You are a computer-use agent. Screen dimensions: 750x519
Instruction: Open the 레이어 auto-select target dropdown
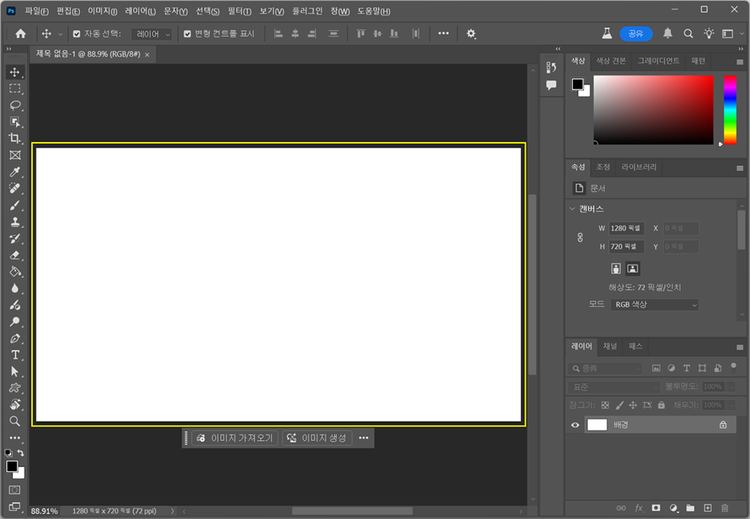(x=153, y=34)
